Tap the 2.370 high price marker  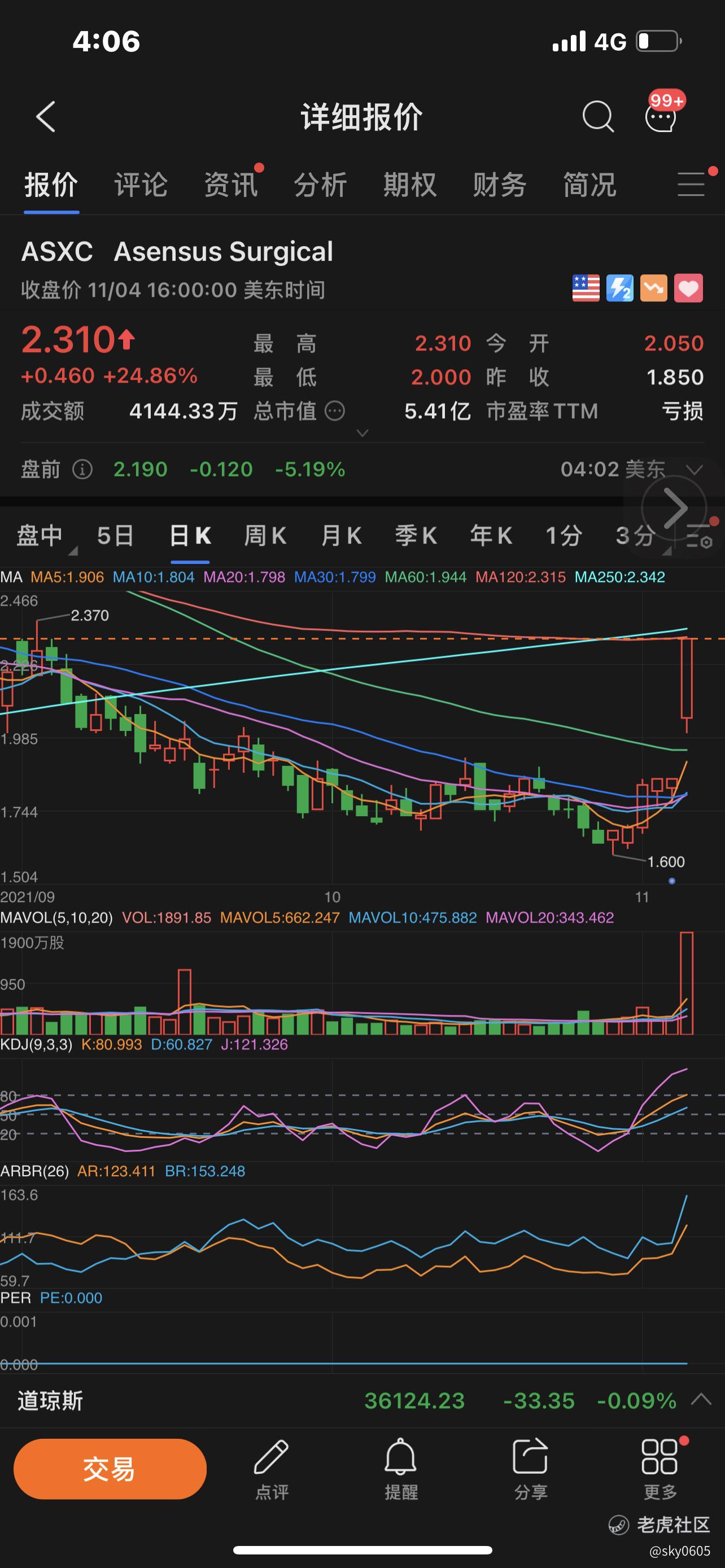89,615
